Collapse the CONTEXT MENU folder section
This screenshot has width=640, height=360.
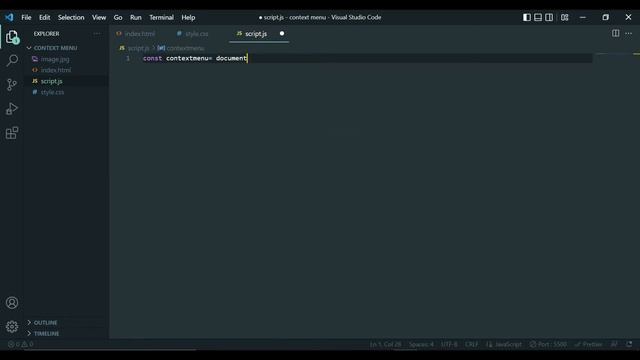[x=55, y=48]
